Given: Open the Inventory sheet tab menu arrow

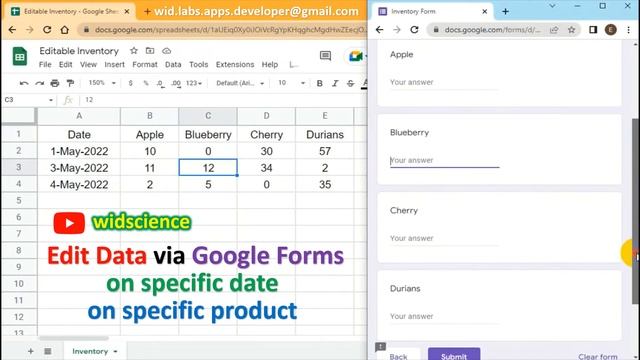Looking at the screenshot, I should coord(116,351).
